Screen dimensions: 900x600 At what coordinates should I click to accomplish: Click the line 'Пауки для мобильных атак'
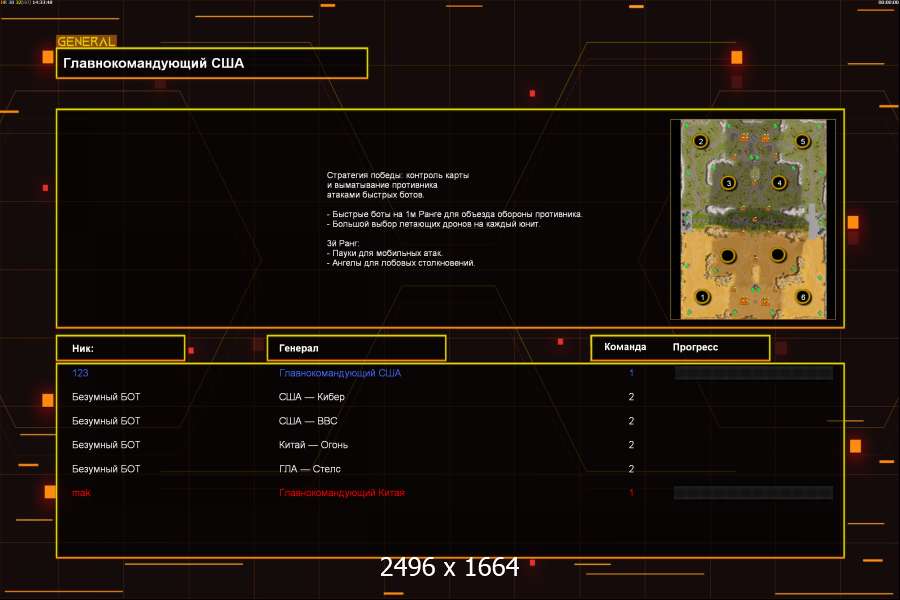coord(385,253)
